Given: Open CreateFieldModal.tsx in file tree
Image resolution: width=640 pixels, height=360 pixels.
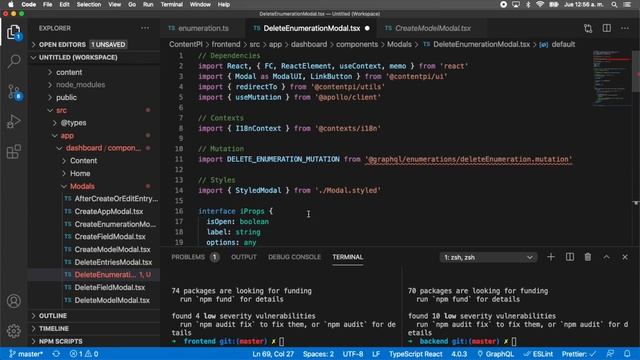Looking at the screenshot, I should pyautogui.click(x=110, y=237).
